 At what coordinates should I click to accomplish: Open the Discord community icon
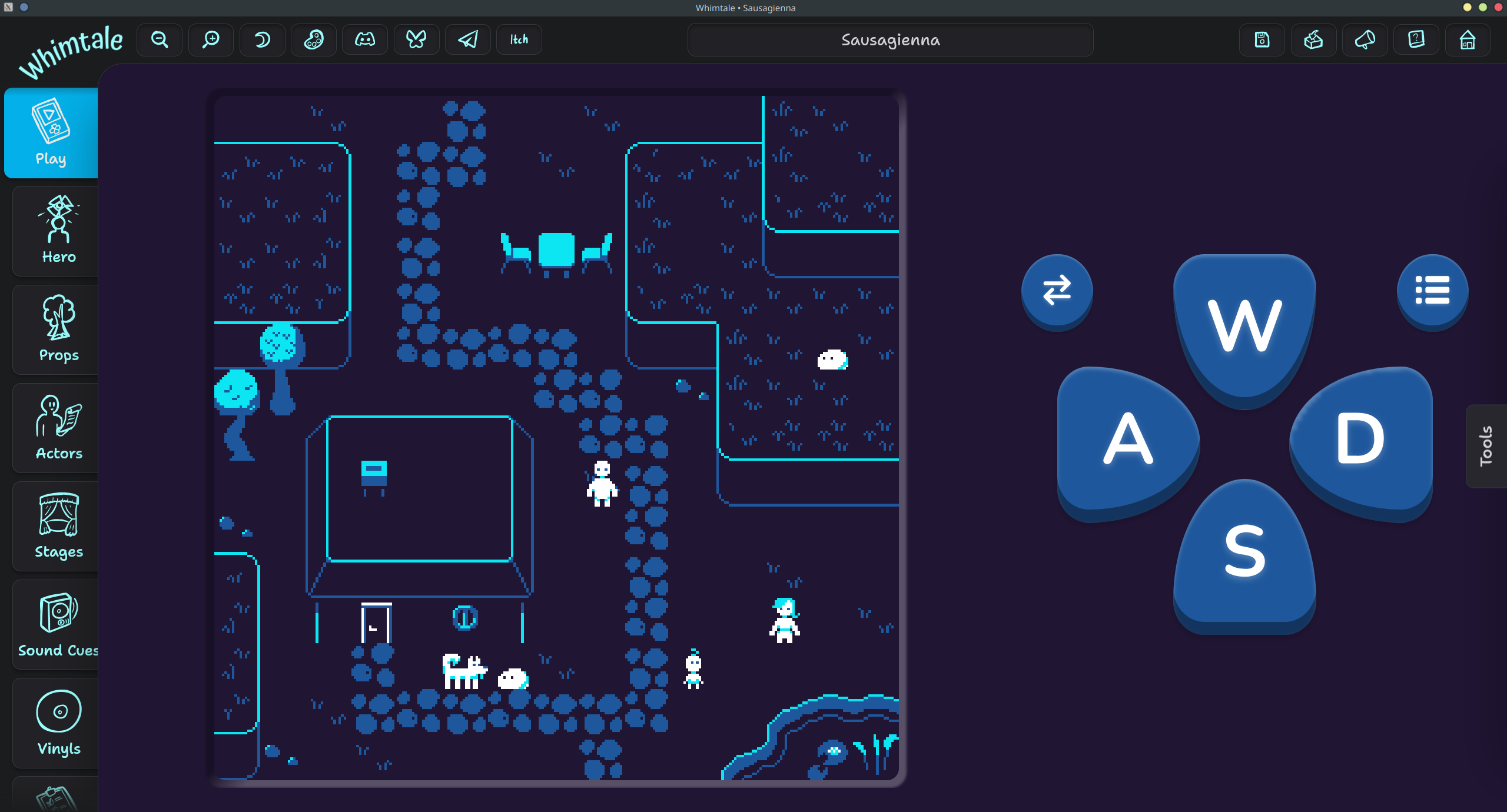tap(365, 39)
